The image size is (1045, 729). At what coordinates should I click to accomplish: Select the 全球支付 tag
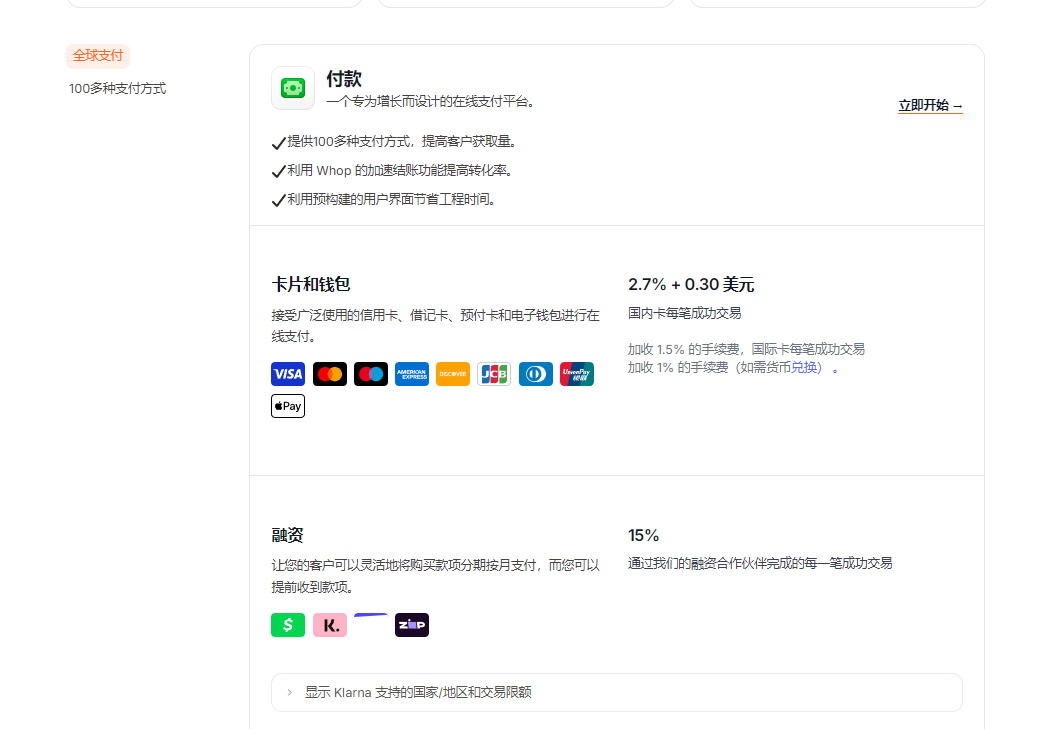(98, 55)
